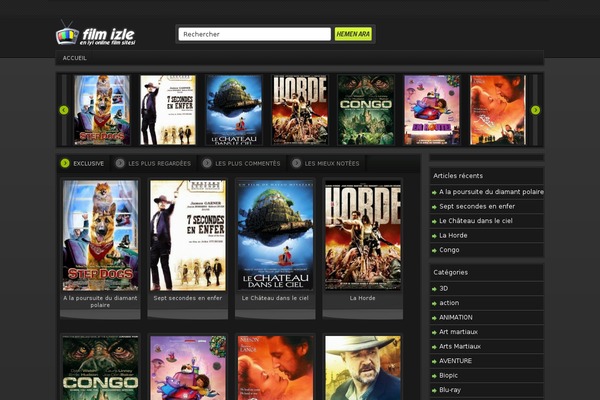Click the carousel next arrow
600x400 pixels.
click(535, 110)
